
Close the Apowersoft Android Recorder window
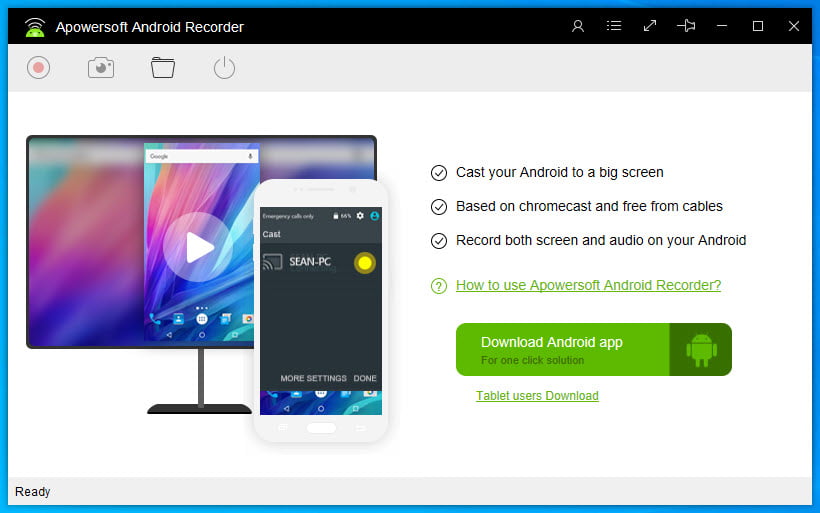tap(794, 26)
